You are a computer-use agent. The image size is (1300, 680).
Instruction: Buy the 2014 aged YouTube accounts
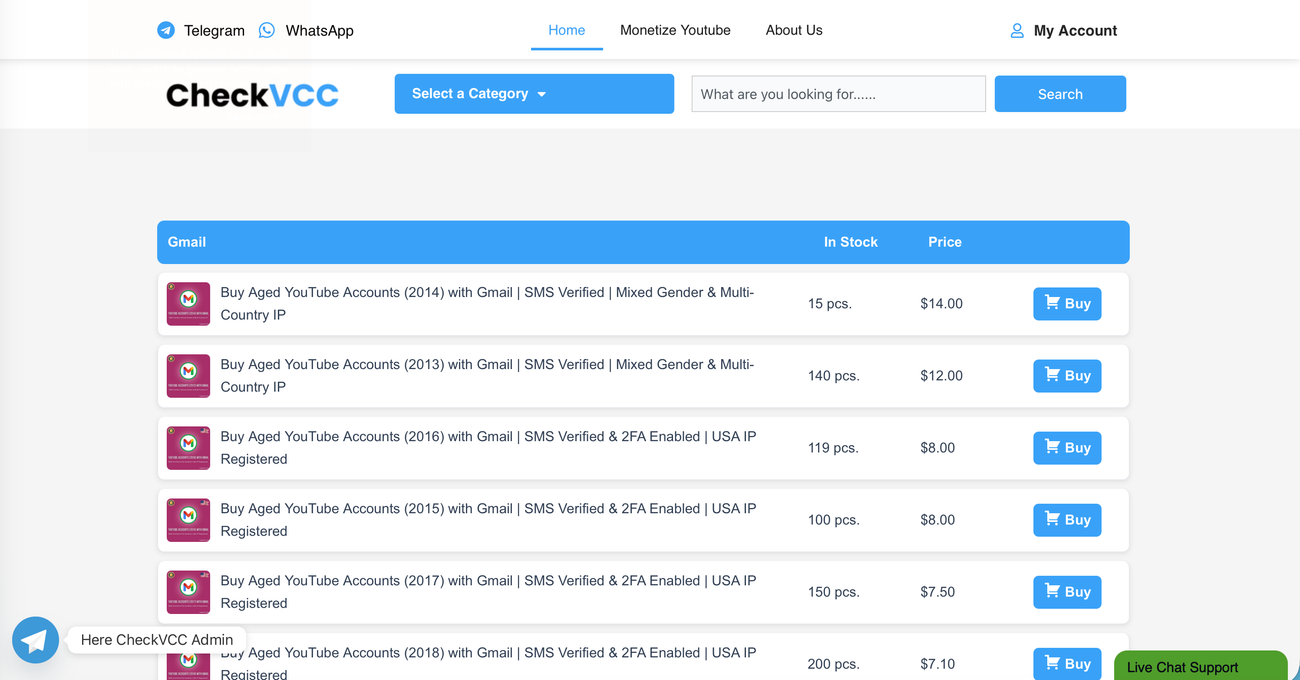pyautogui.click(x=1067, y=304)
